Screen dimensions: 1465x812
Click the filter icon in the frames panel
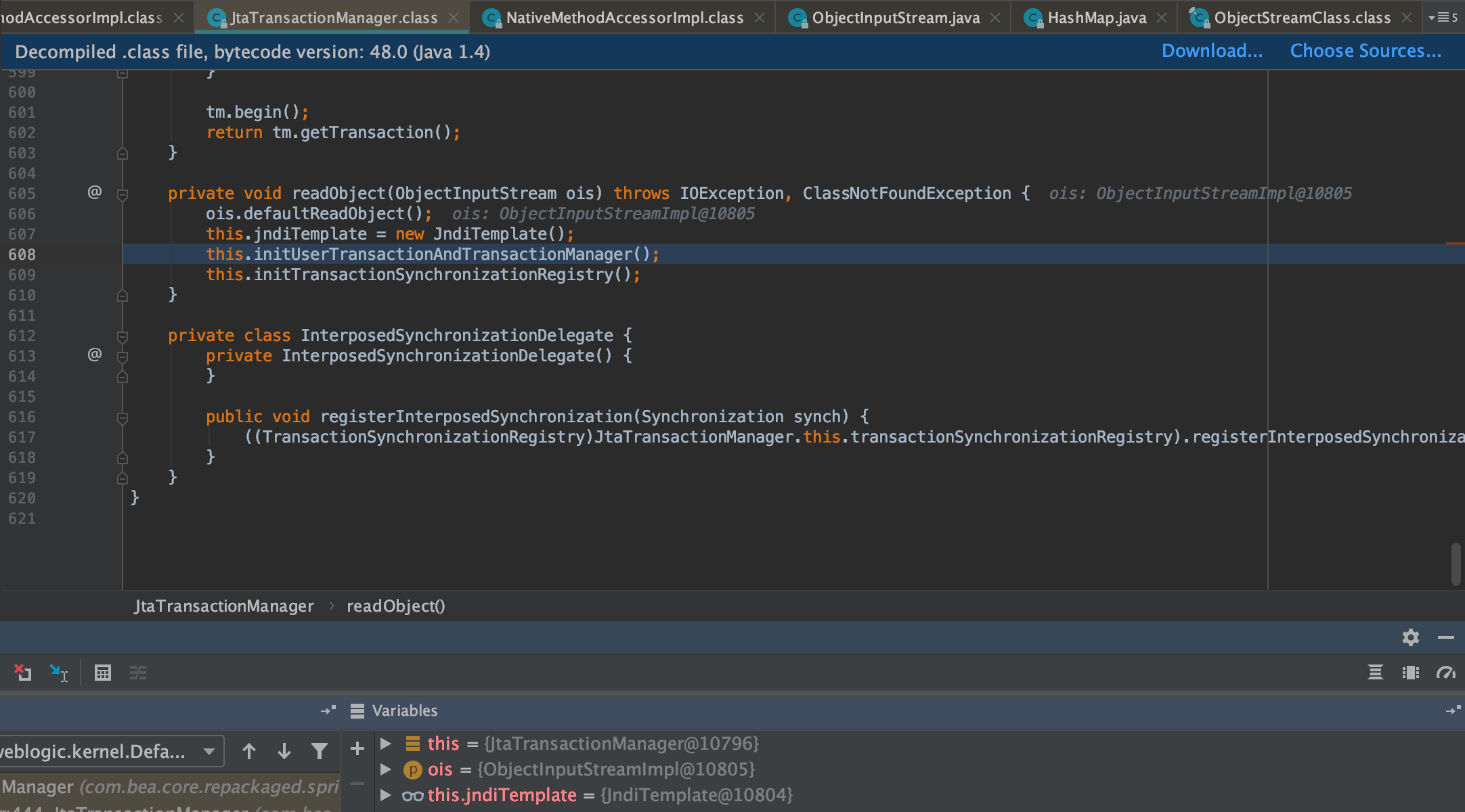point(319,751)
